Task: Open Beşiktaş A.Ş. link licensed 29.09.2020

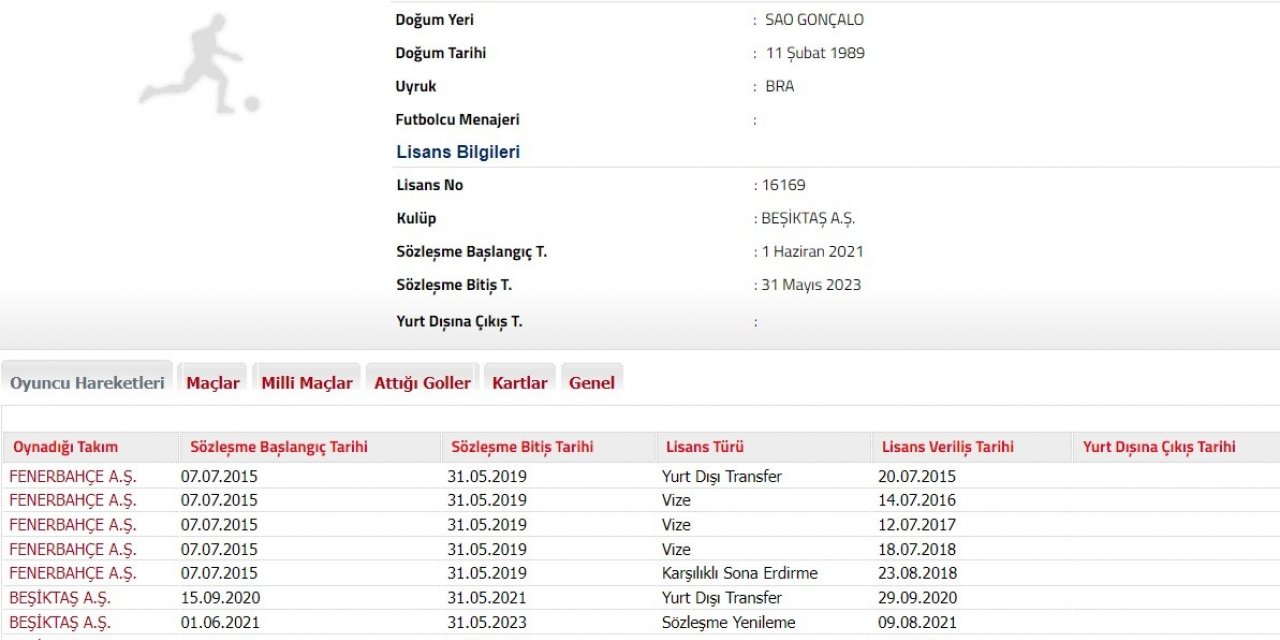Action: point(60,598)
